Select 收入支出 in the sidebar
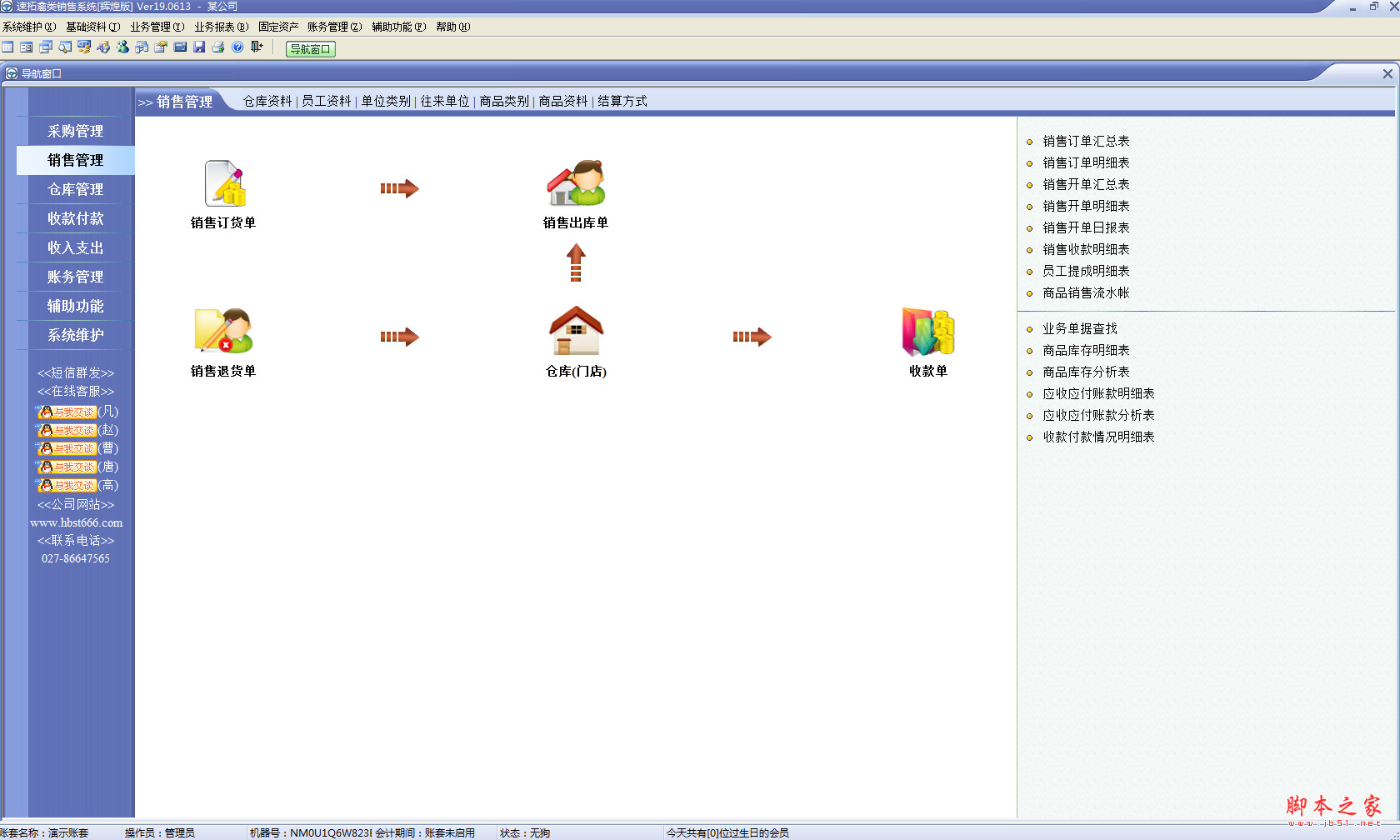The image size is (1400, 840). [75, 247]
